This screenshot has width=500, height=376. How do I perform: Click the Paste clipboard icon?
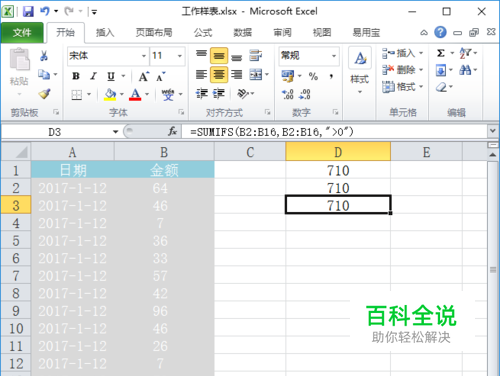point(19,60)
